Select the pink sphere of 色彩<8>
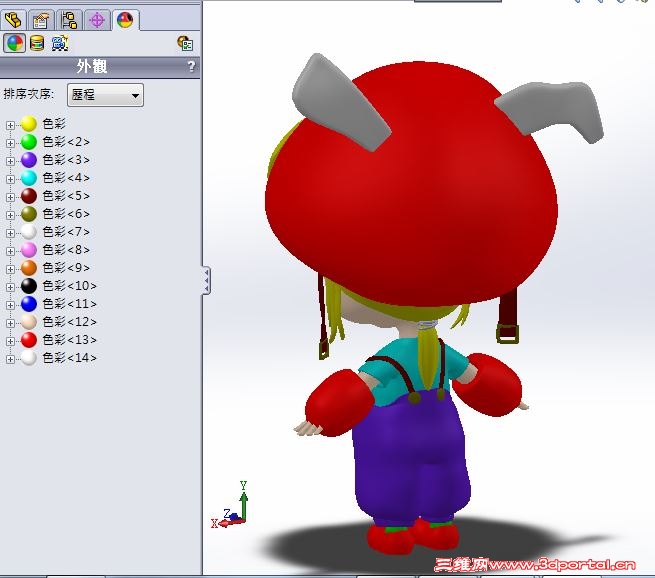Image resolution: width=655 pixels, height=578 pixels. tap(29, 249)
